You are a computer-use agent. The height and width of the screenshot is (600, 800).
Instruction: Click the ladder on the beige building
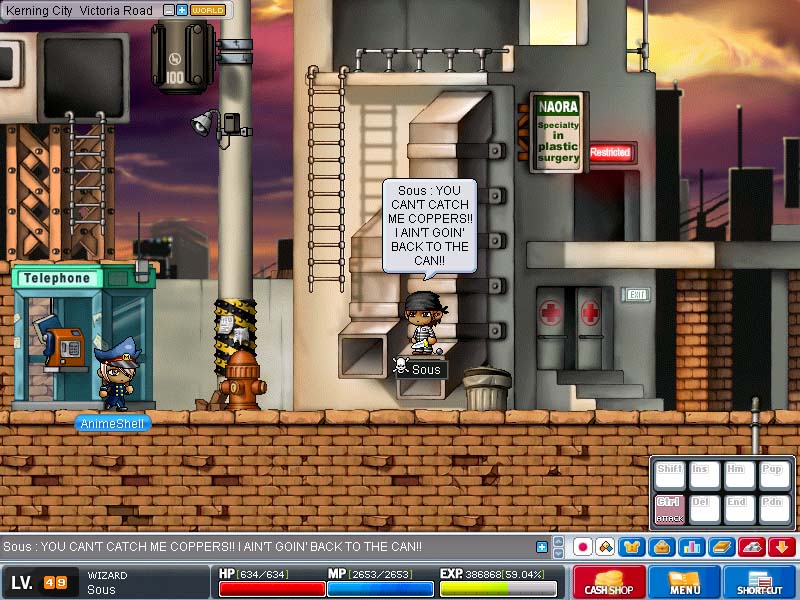[327, 179]
